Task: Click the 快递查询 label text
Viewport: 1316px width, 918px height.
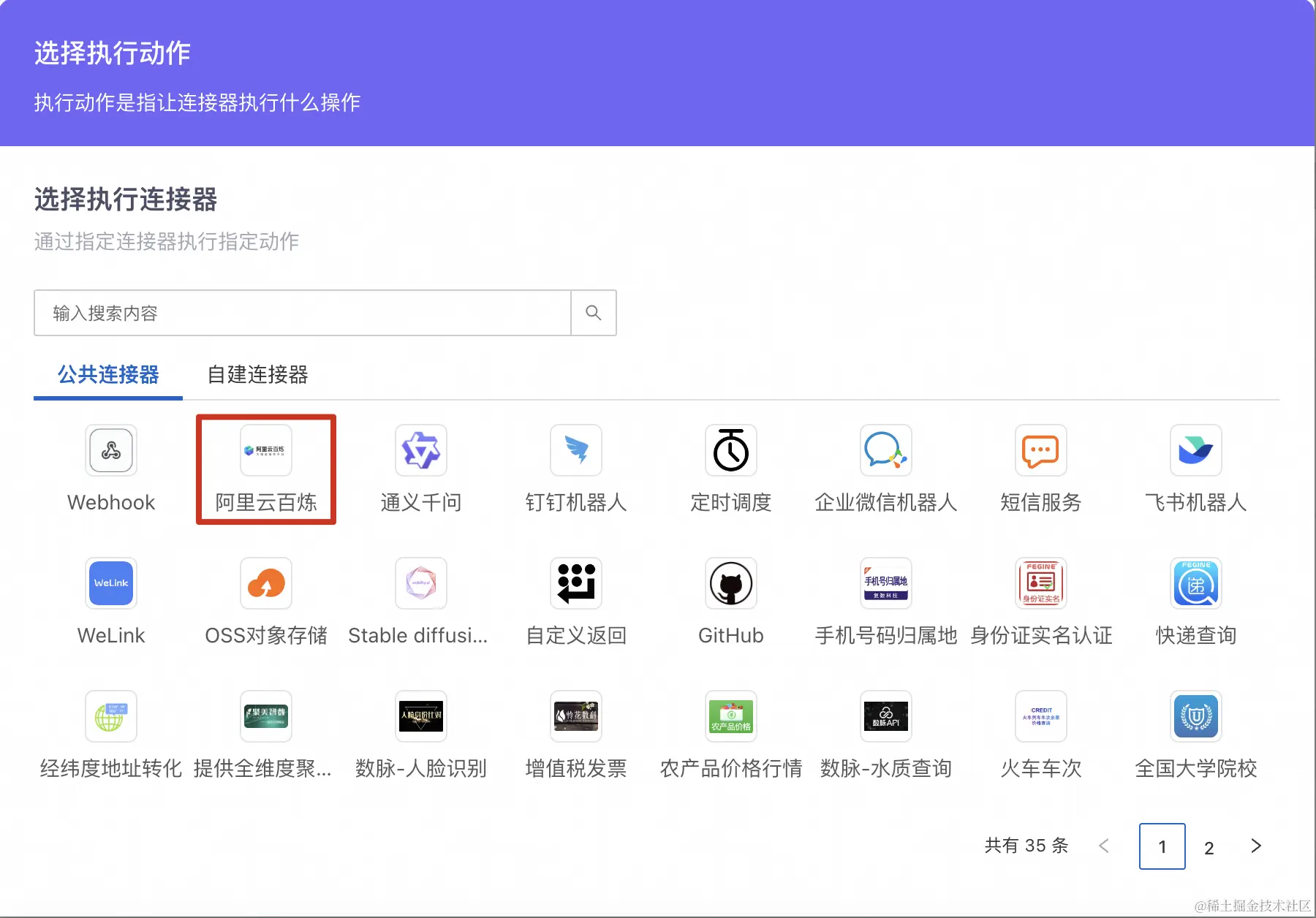Action: 1196,636
